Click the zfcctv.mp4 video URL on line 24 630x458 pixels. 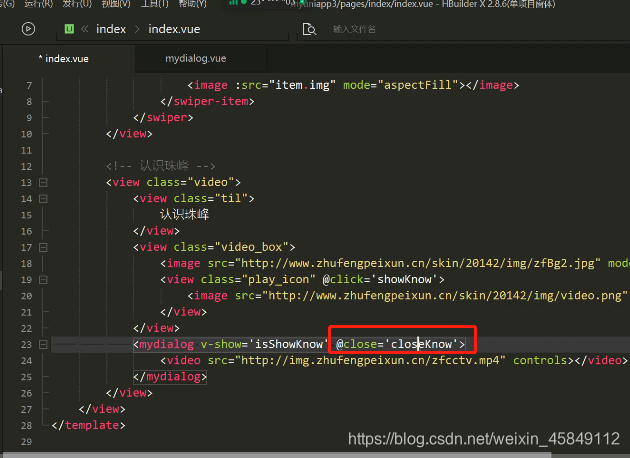coord(370,360)
